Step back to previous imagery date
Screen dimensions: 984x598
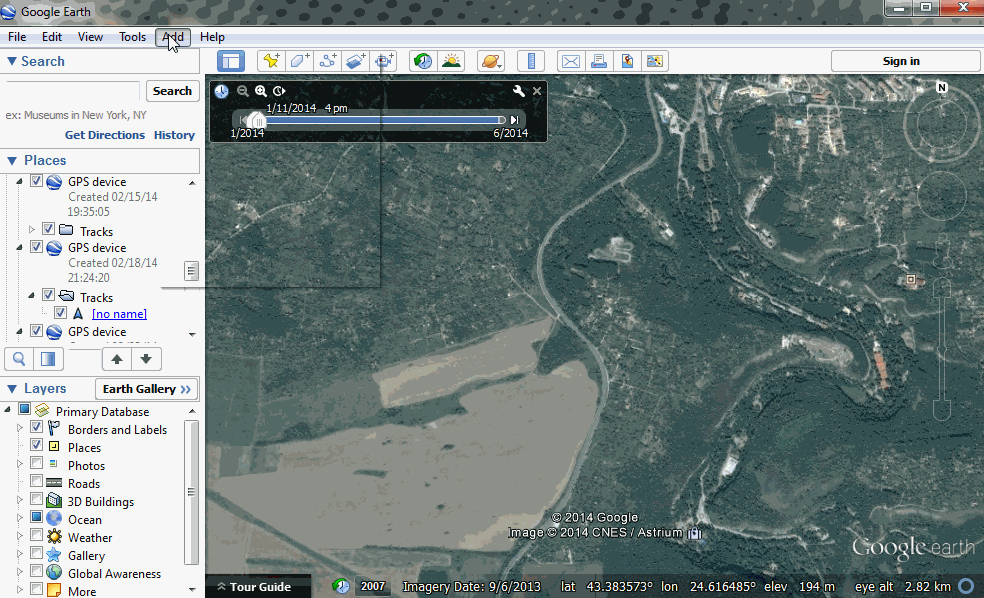(242, 120)
